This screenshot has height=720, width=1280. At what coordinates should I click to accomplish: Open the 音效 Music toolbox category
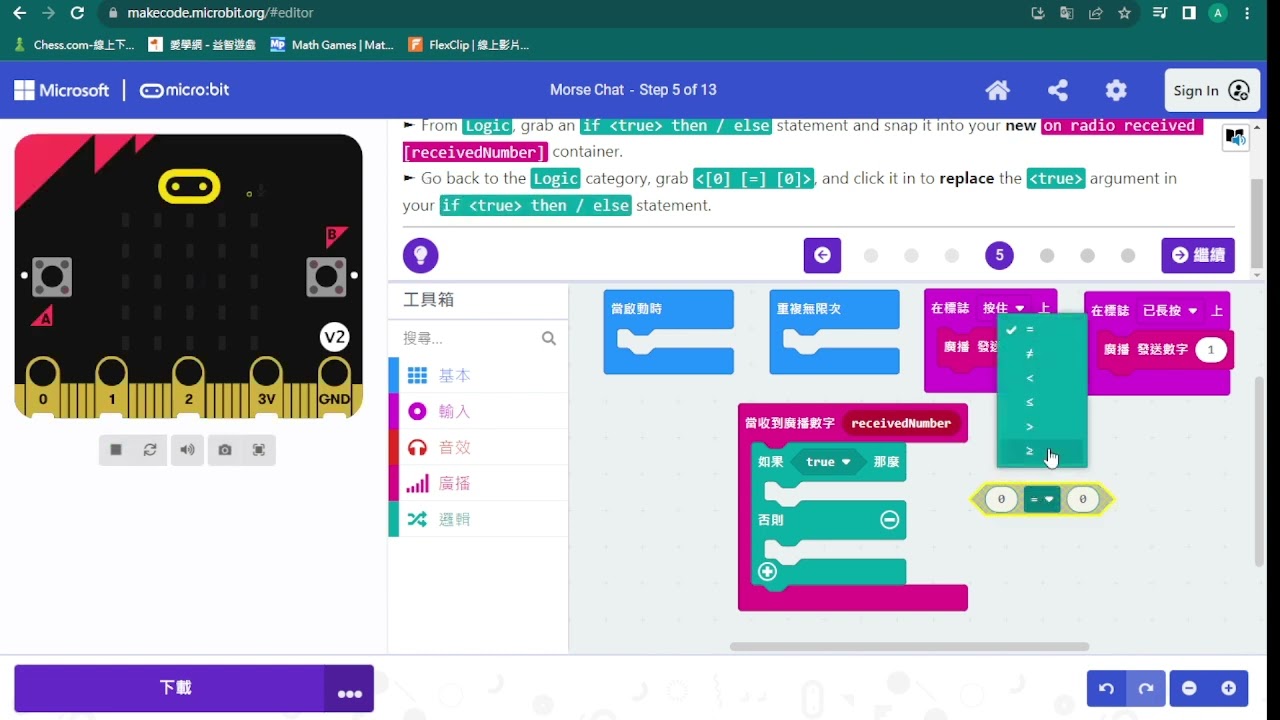point(478,447)
